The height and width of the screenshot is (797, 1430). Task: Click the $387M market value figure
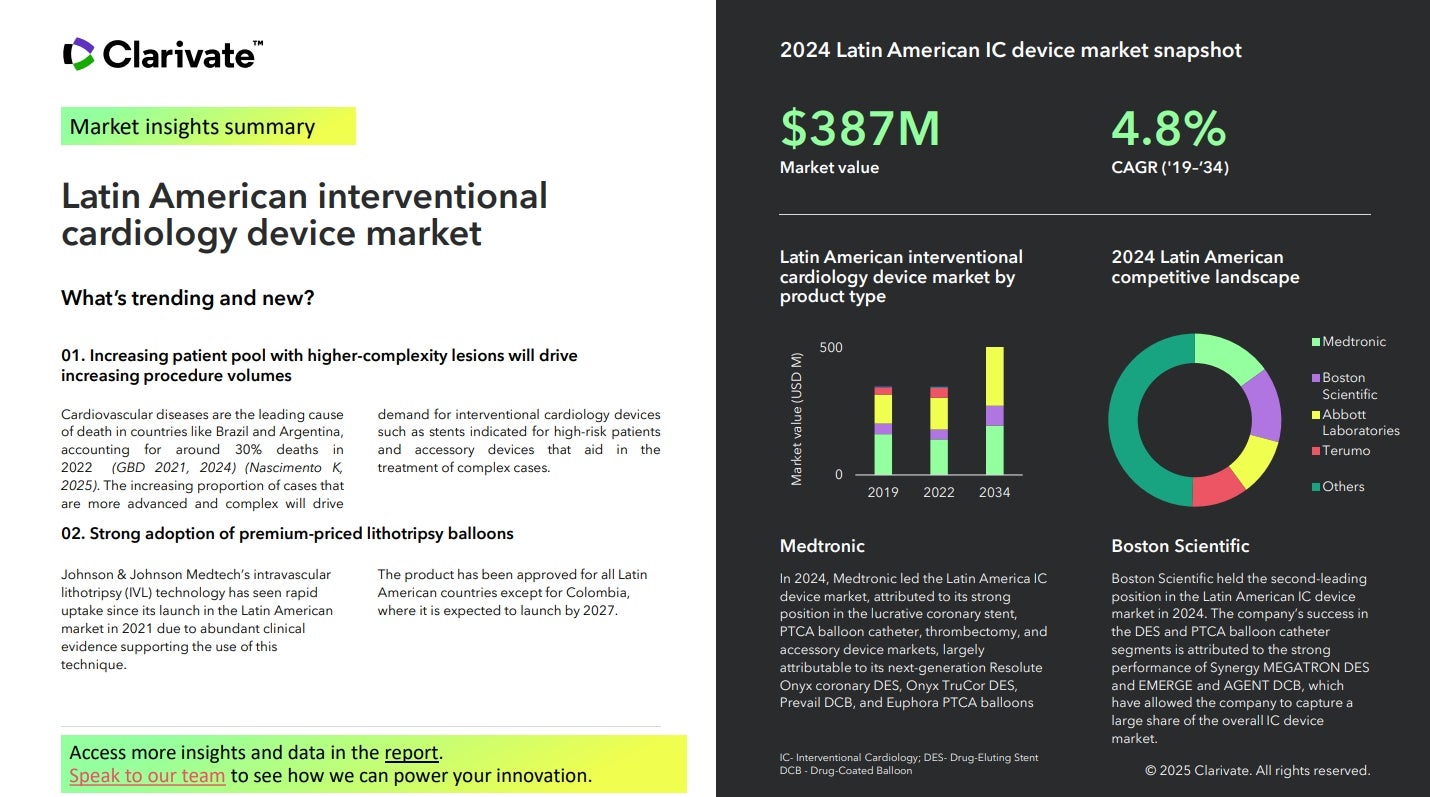[x=860, y=129]
